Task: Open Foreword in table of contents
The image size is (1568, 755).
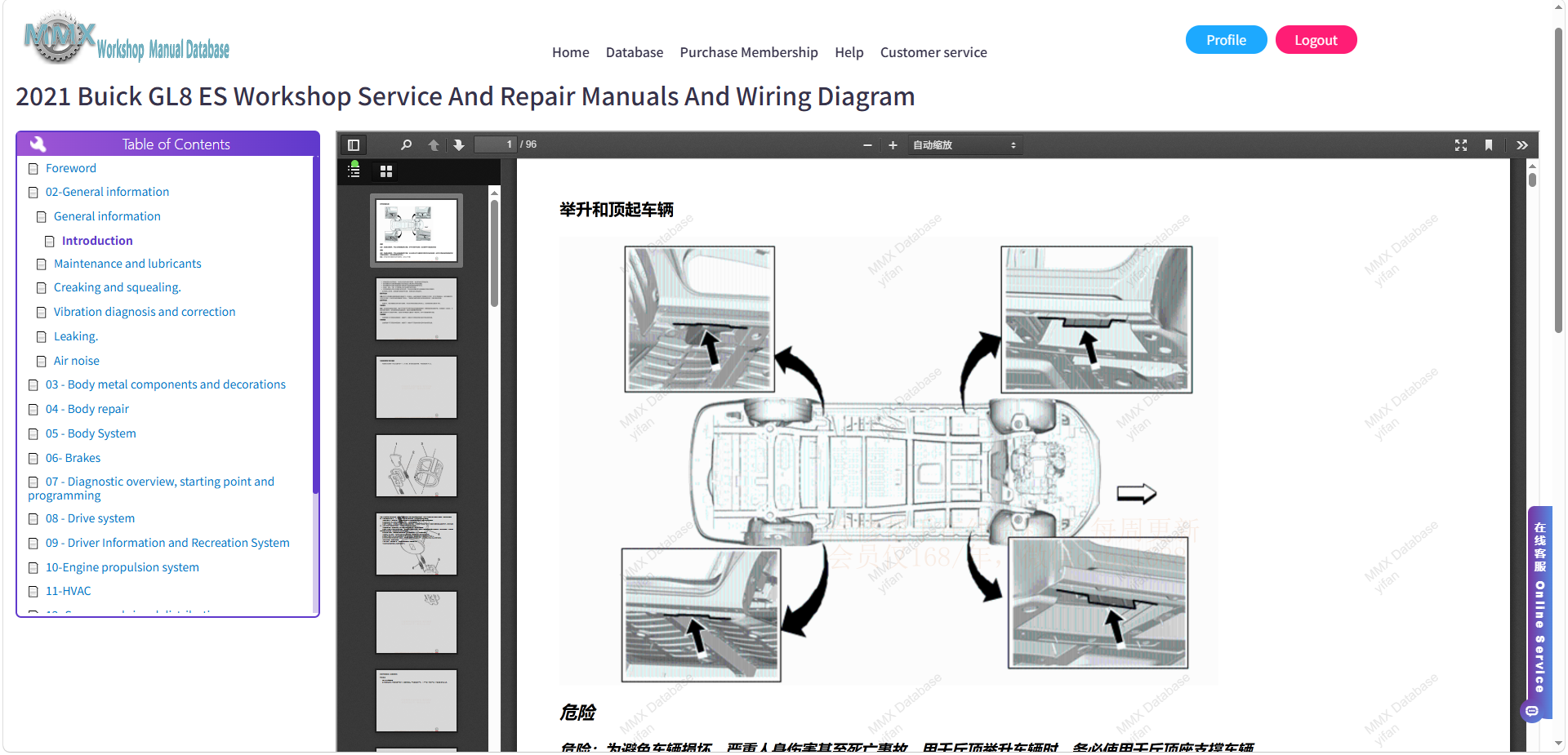Action: [x=71, y=168]
